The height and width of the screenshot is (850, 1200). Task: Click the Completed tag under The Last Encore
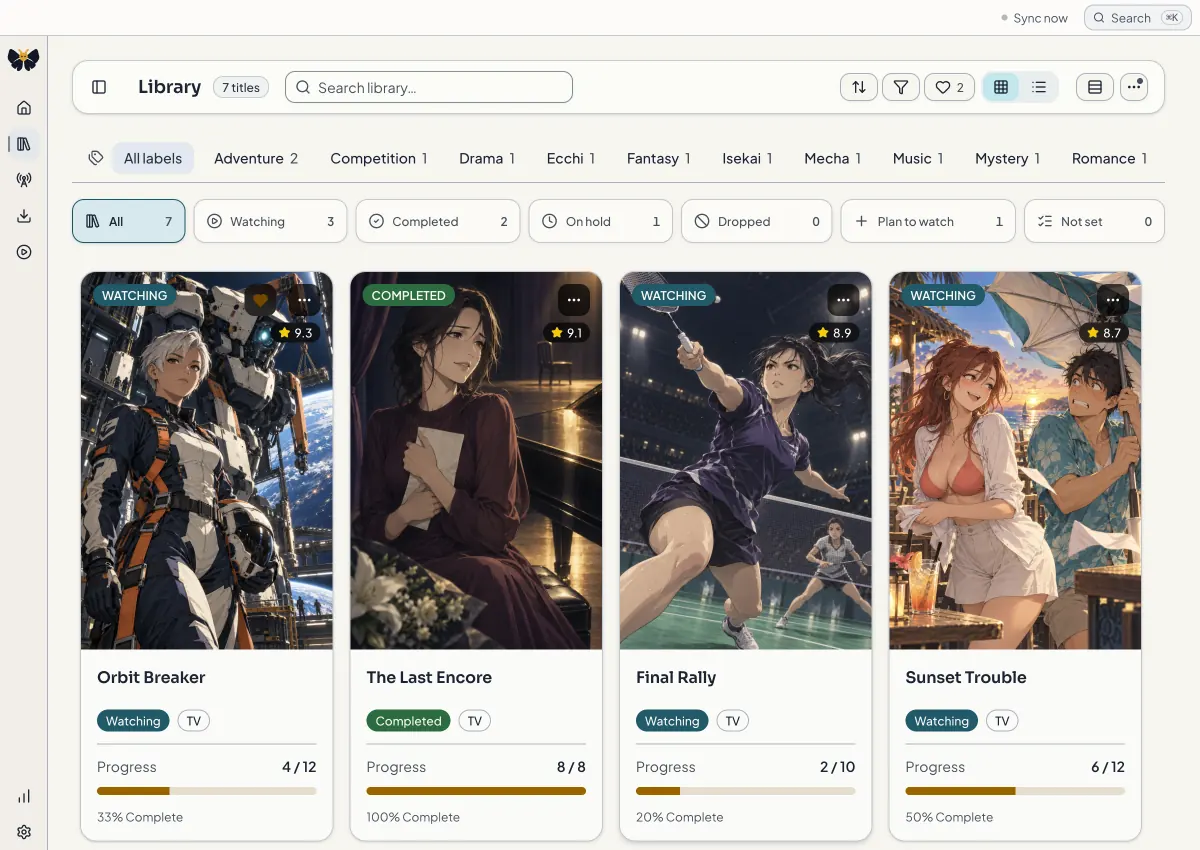coord(408,721)
